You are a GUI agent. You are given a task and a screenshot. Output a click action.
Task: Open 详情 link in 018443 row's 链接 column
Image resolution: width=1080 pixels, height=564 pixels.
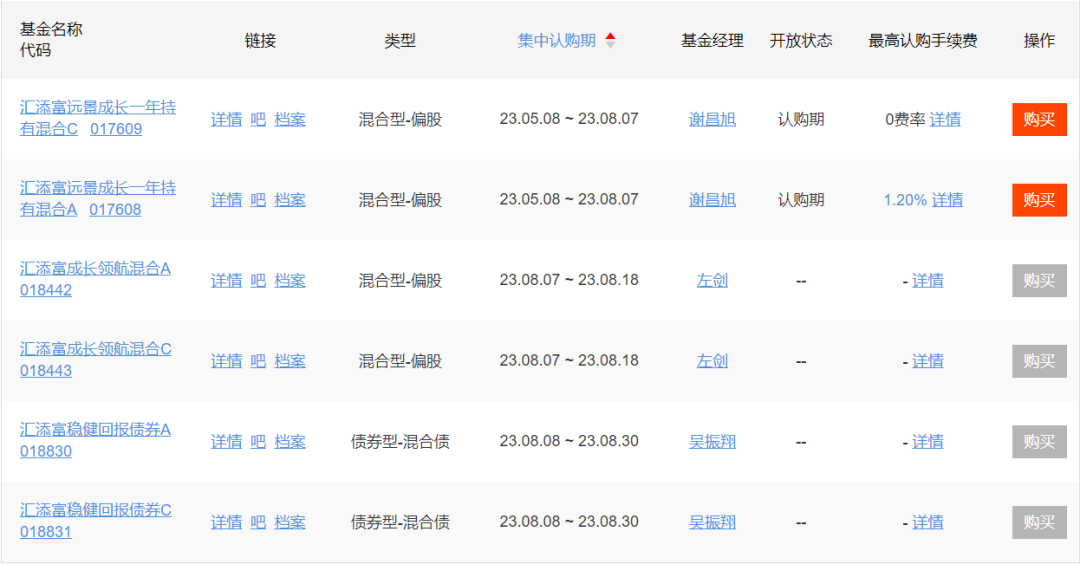(227, 361)
